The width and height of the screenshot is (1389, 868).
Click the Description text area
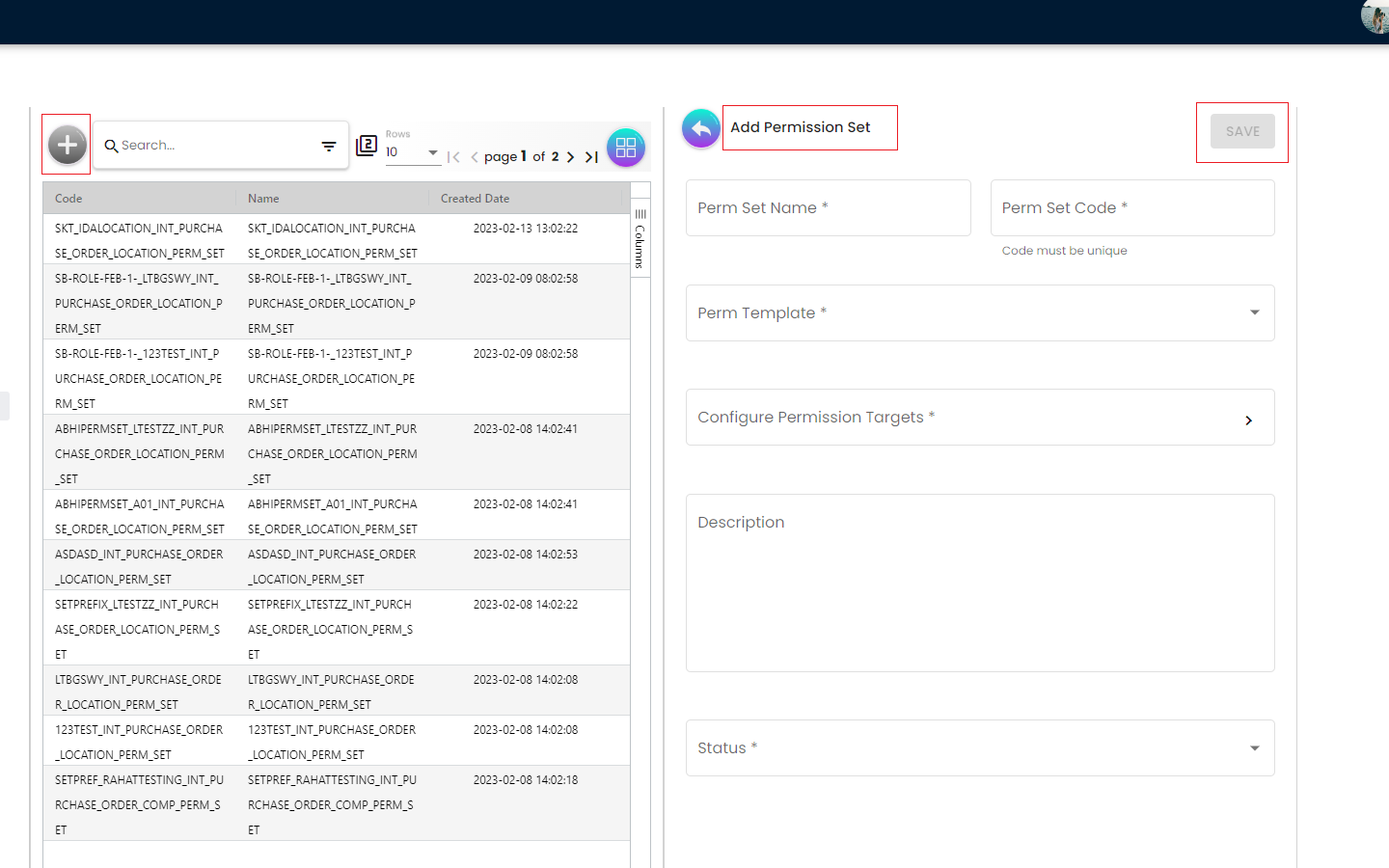tap(979, 583)
